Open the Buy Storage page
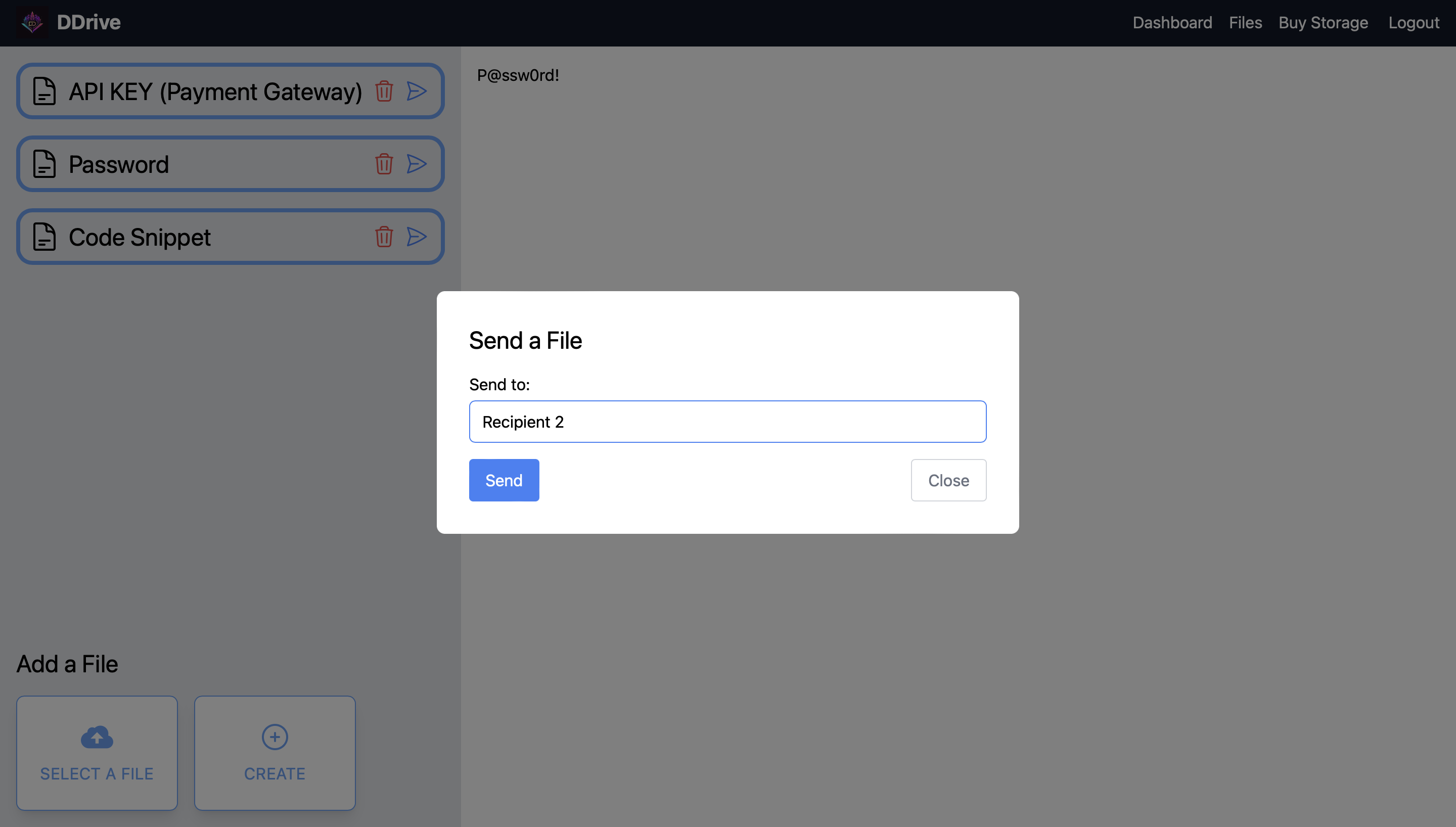This screenshot has width=1456, height=827. (1323, 23)
